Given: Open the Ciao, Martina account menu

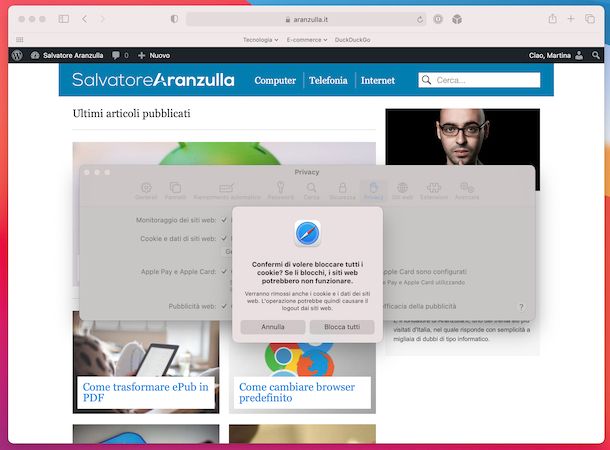Looking at the screenshot, I should [556, 55].
